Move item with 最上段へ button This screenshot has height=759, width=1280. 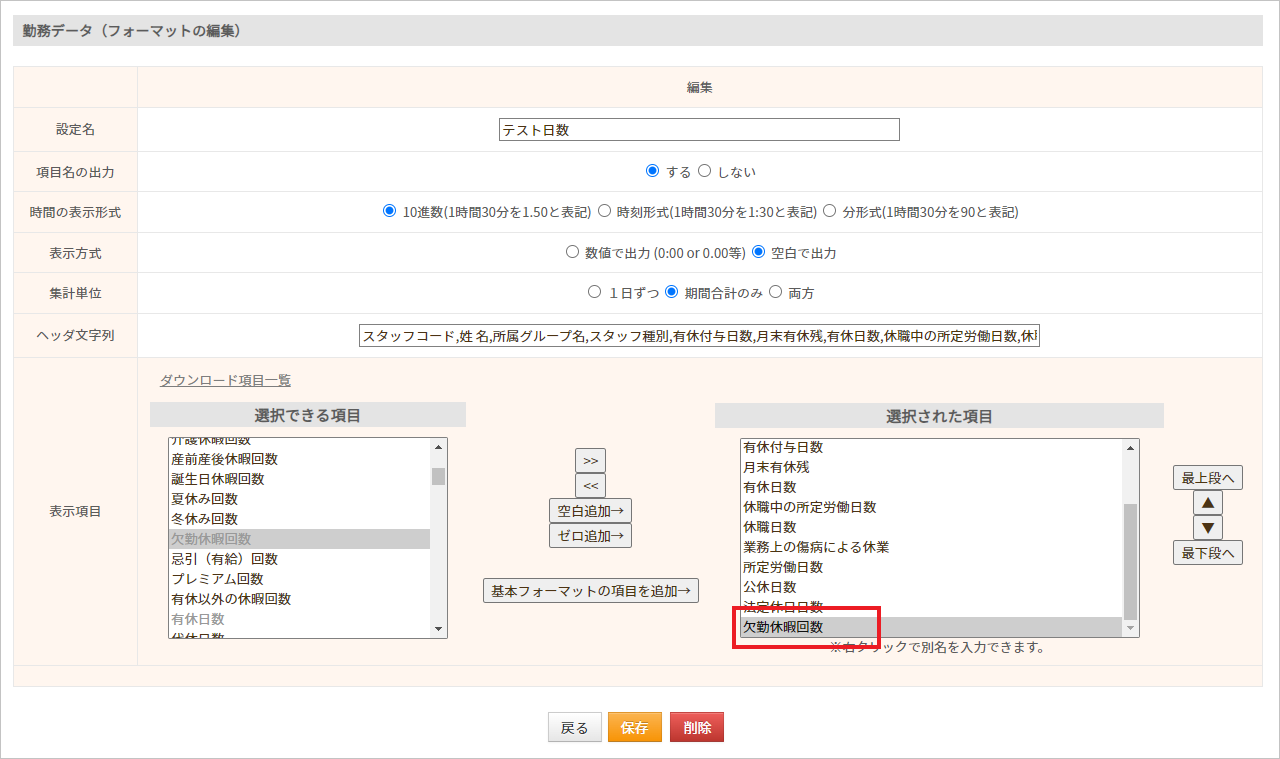[1207, 478]
